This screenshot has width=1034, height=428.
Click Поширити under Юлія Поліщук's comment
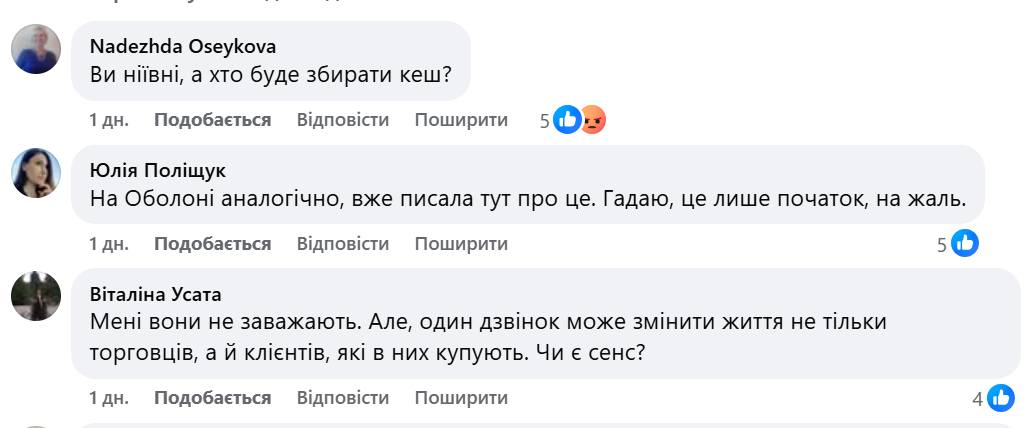pos(461,244)
